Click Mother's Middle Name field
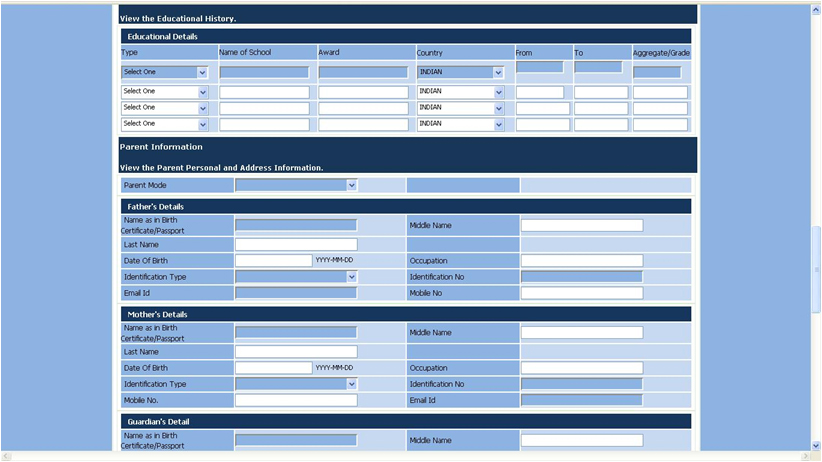 (x=582, y=332)
